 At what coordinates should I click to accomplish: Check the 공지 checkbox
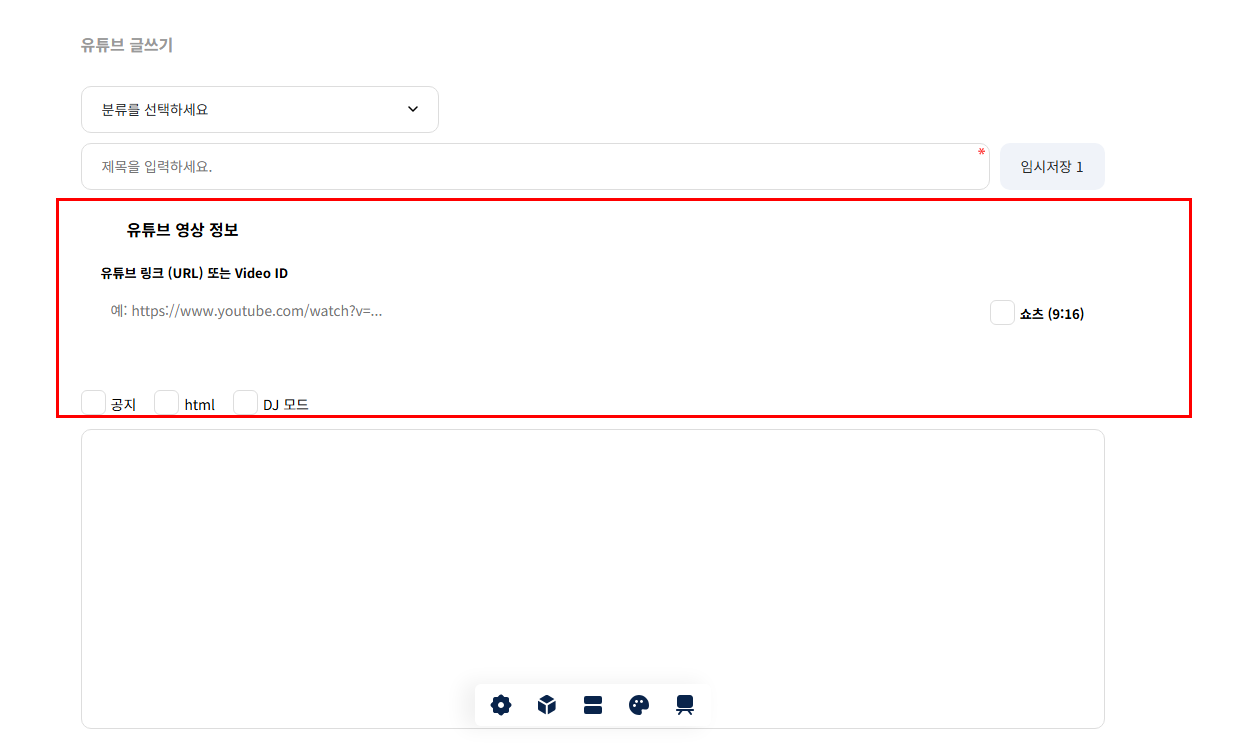[93, 403]
